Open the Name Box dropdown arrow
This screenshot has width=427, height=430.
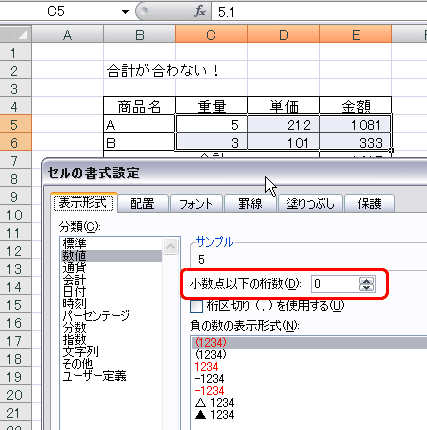pos(125,12)
